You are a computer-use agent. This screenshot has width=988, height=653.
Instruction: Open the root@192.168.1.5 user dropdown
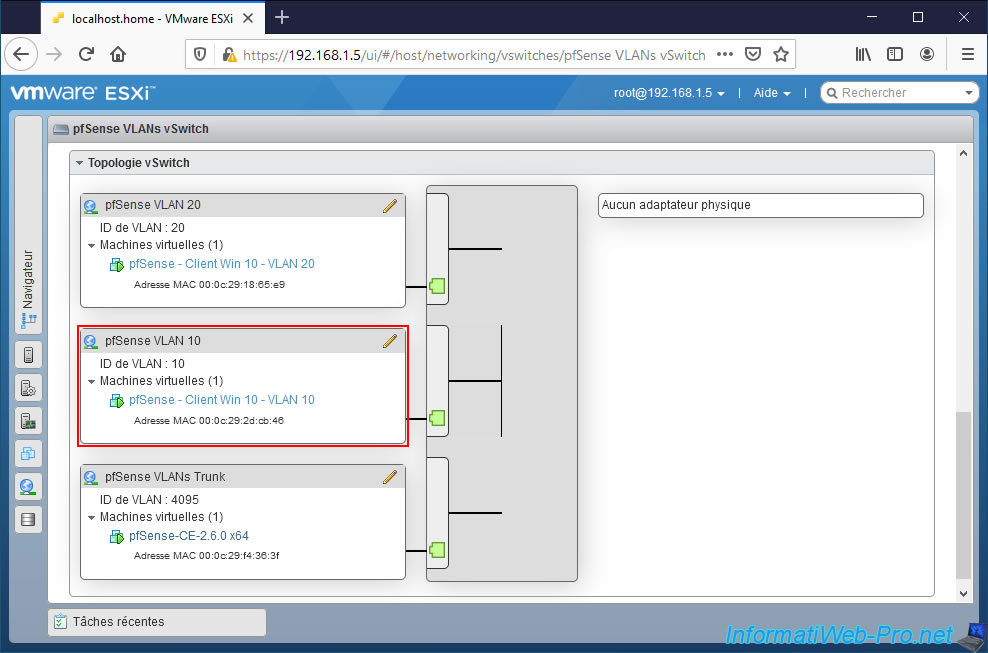click(x=669, y=93)
